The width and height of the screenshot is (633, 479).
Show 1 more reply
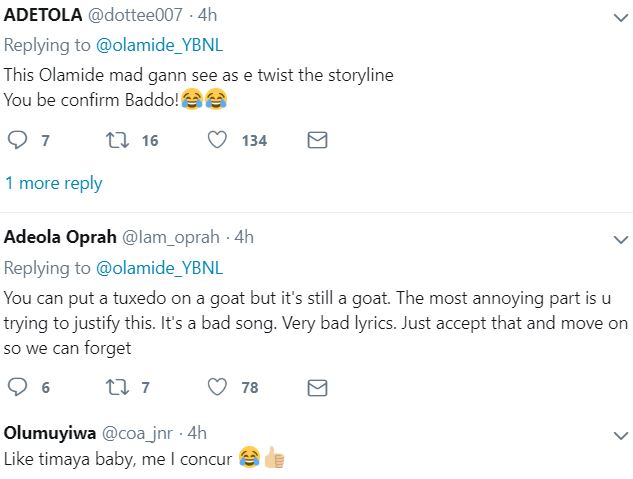54,183
